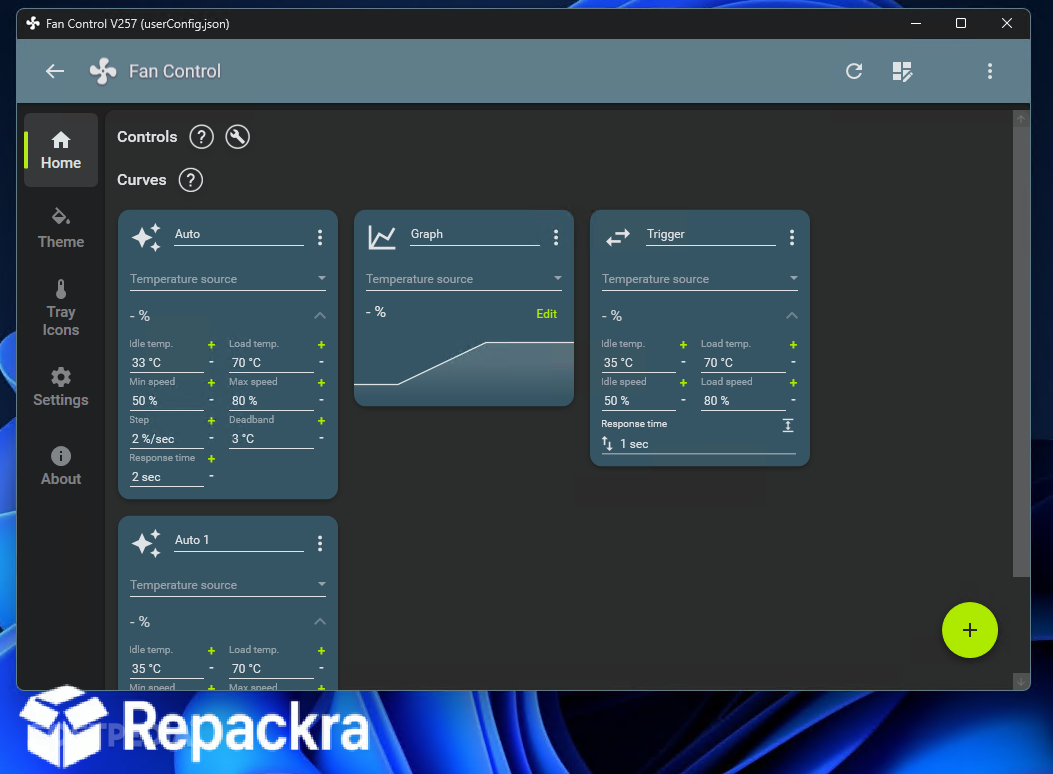Image resolution: width=1053 pixels, height=774 pixels.
Task: Open the About tab
Action: click(61, 467)
